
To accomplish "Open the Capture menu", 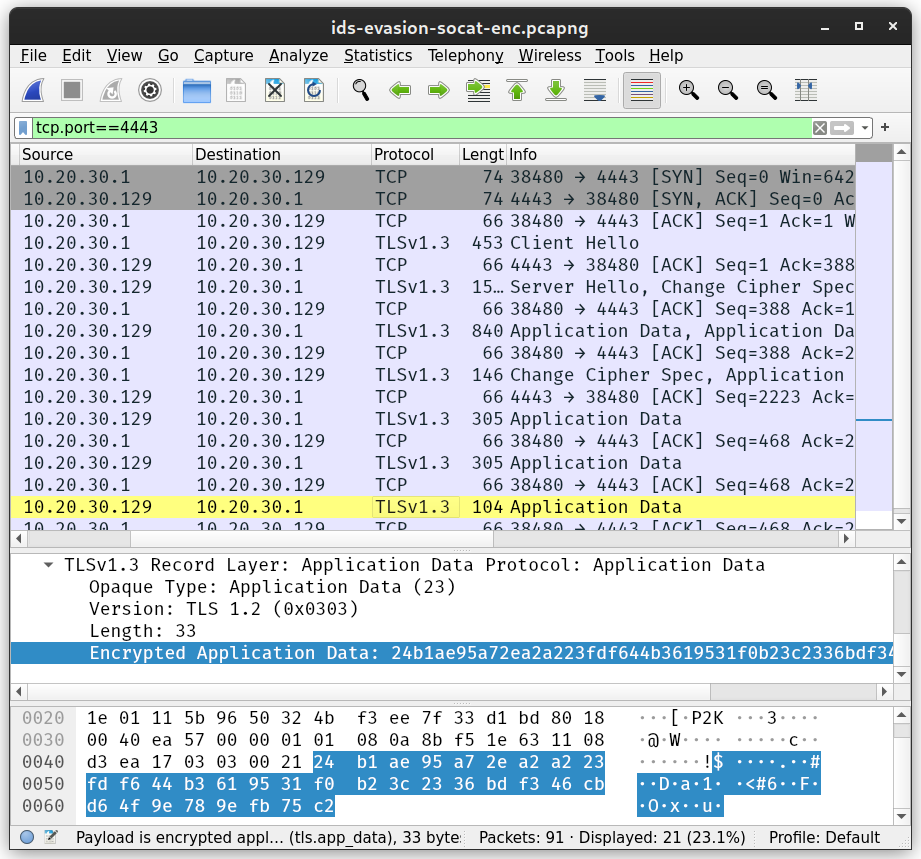I will coord(223,55).
